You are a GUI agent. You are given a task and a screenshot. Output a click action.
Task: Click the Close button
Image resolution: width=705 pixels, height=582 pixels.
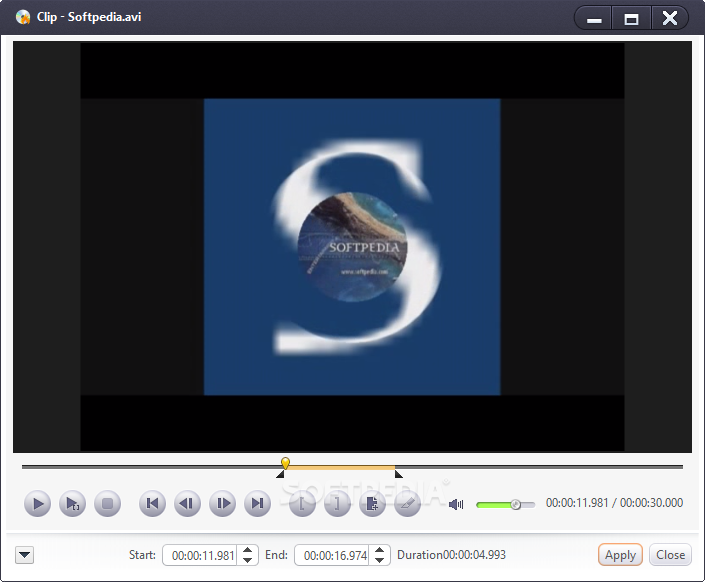[x=670, y=555]
